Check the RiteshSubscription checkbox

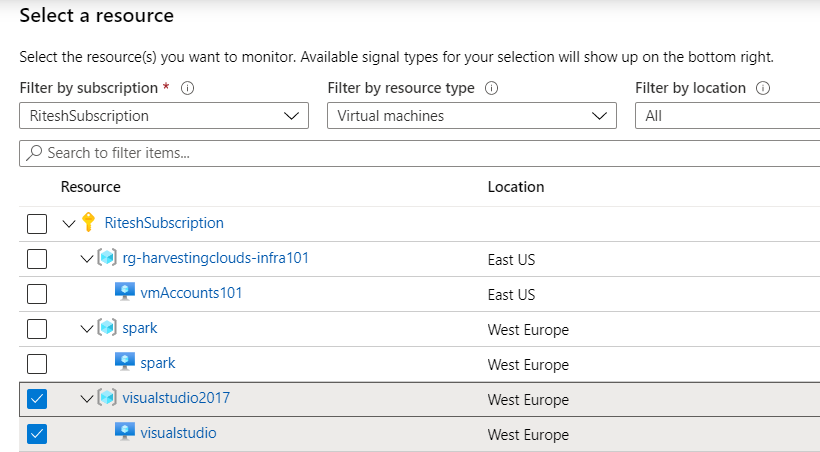click(37, 224)
